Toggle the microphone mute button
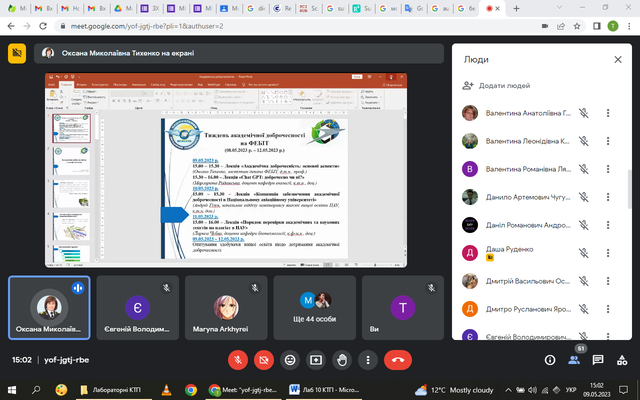The width and height of the screenshot is (640, 400). click(x=238, y=358)
